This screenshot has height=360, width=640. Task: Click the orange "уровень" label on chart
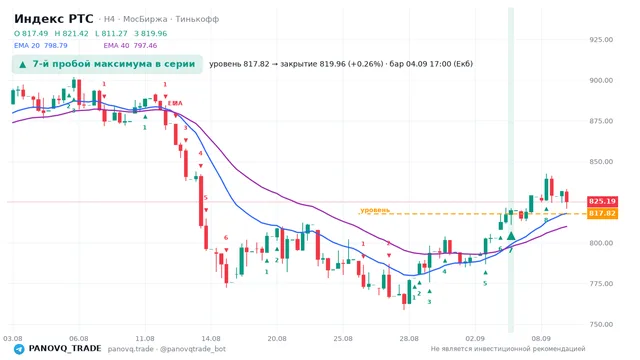tap(375, 210)
